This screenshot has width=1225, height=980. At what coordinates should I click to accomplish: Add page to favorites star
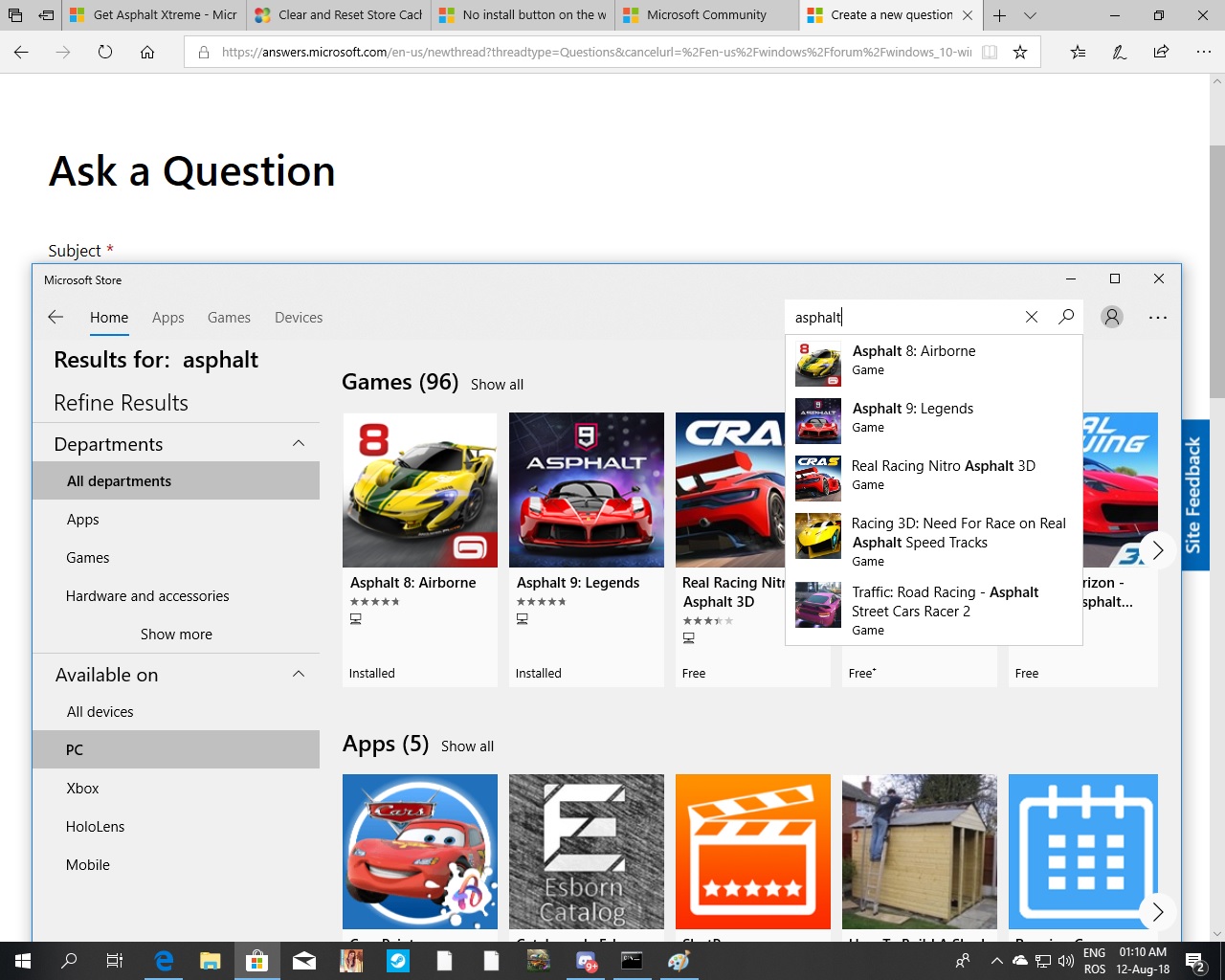tap(1020, 53)
